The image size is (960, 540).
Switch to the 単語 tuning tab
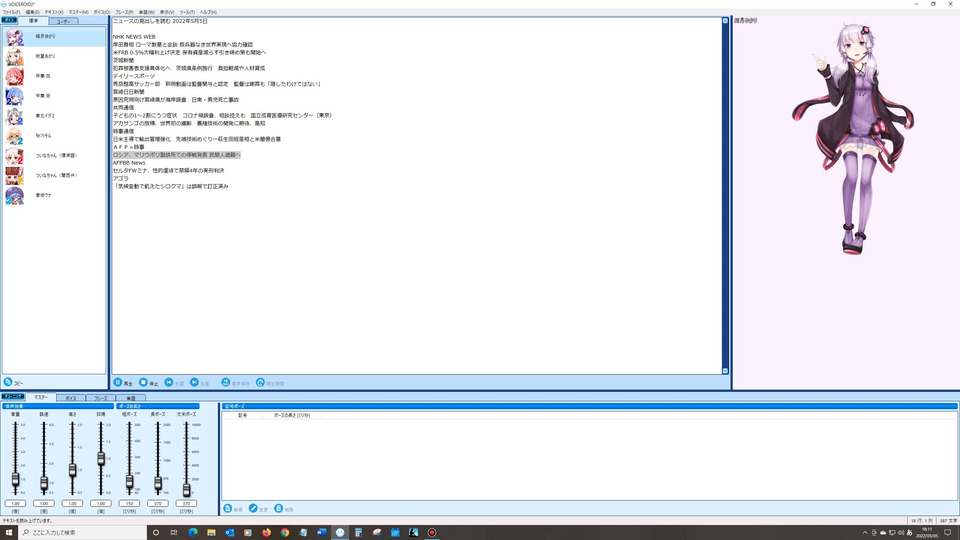131,398
